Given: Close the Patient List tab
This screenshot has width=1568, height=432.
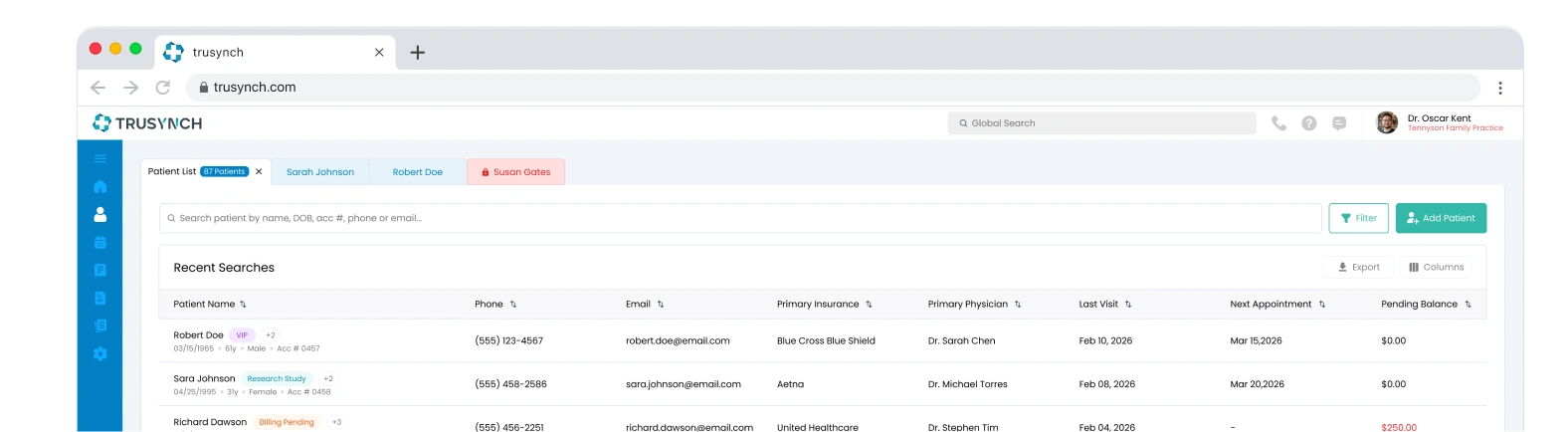Looking at the screenshot, I should (x=259, y=171).
